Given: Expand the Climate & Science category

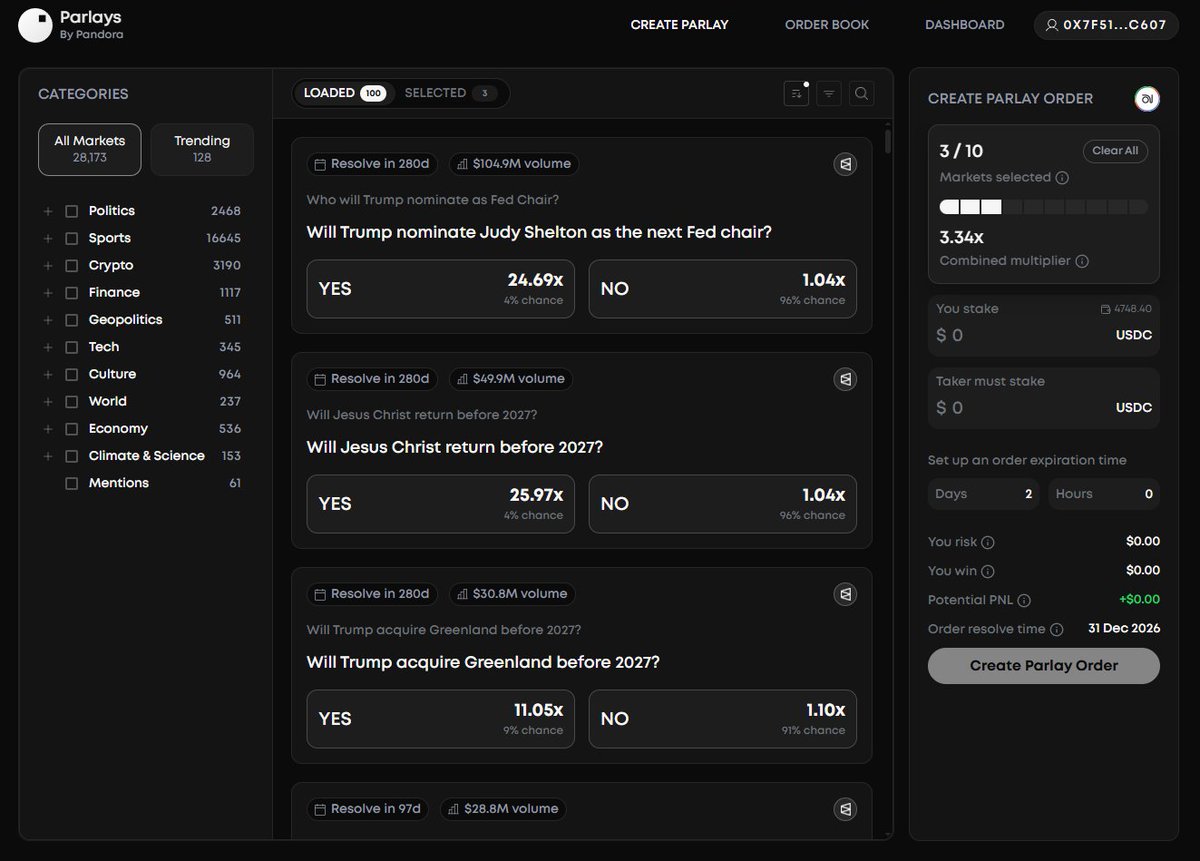Looking at the screenshot, I should point(47,456).
